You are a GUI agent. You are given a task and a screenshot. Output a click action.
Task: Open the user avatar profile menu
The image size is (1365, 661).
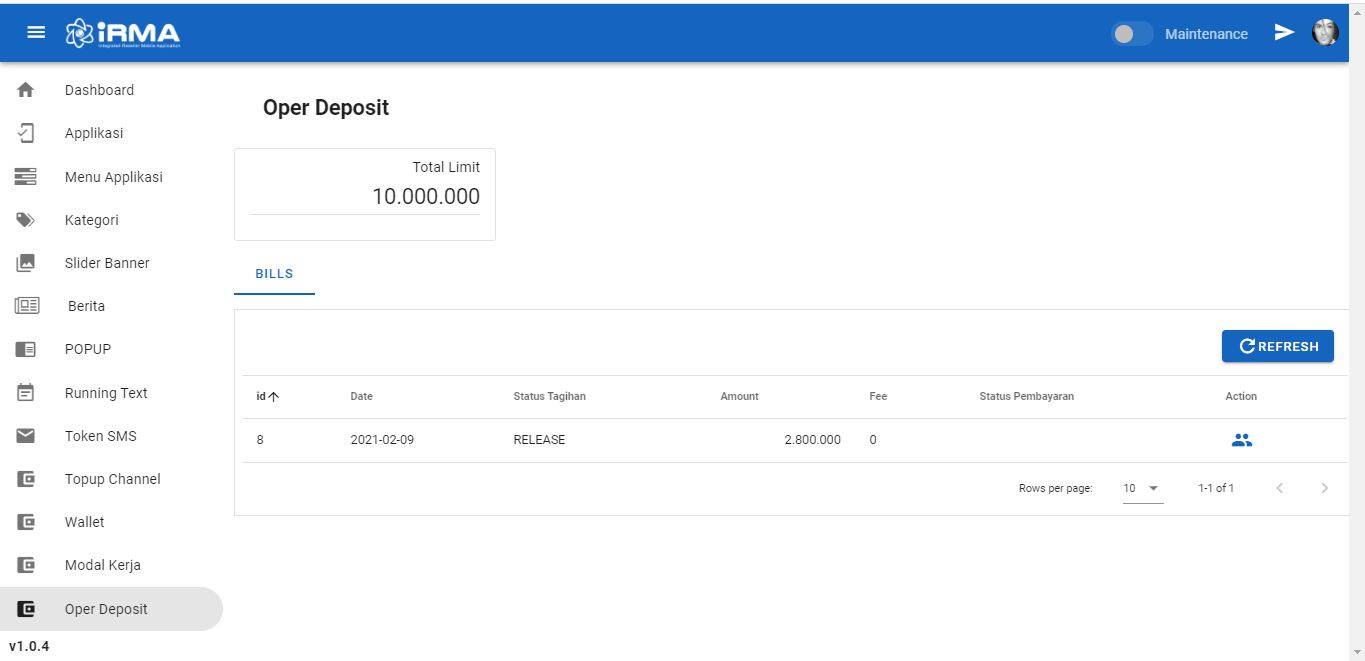point(1325,33)
